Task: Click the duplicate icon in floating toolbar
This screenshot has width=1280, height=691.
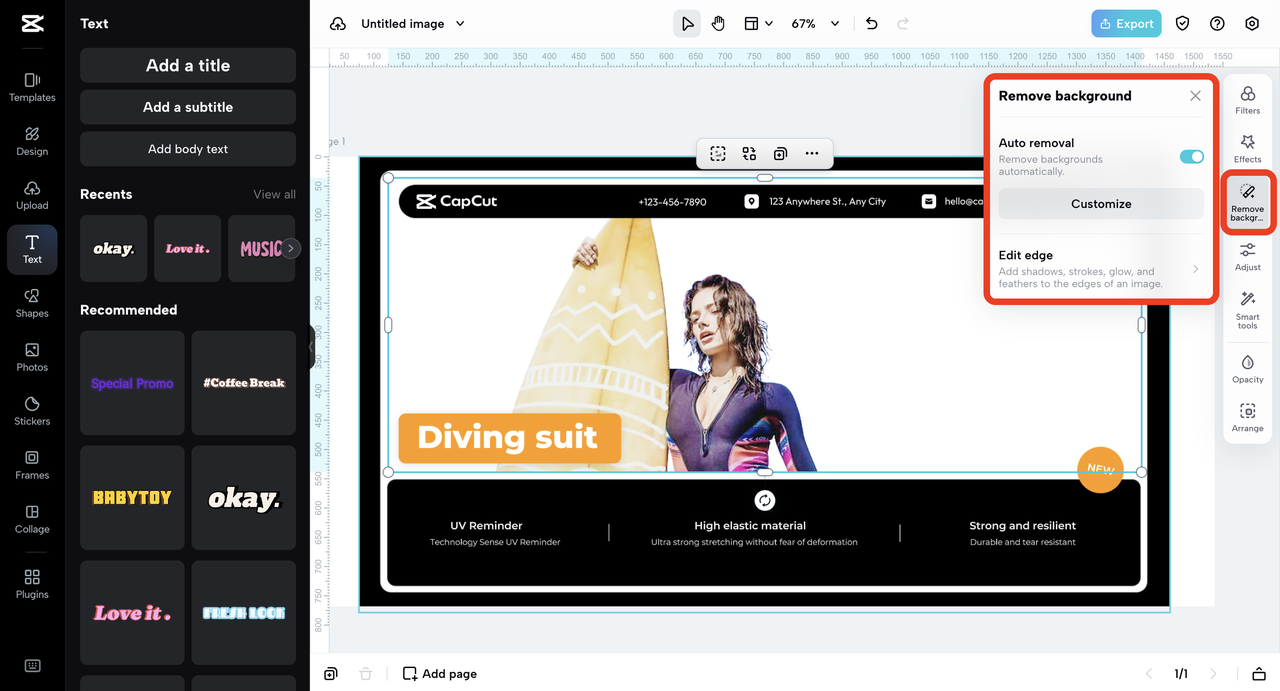Action: (780, 153)
